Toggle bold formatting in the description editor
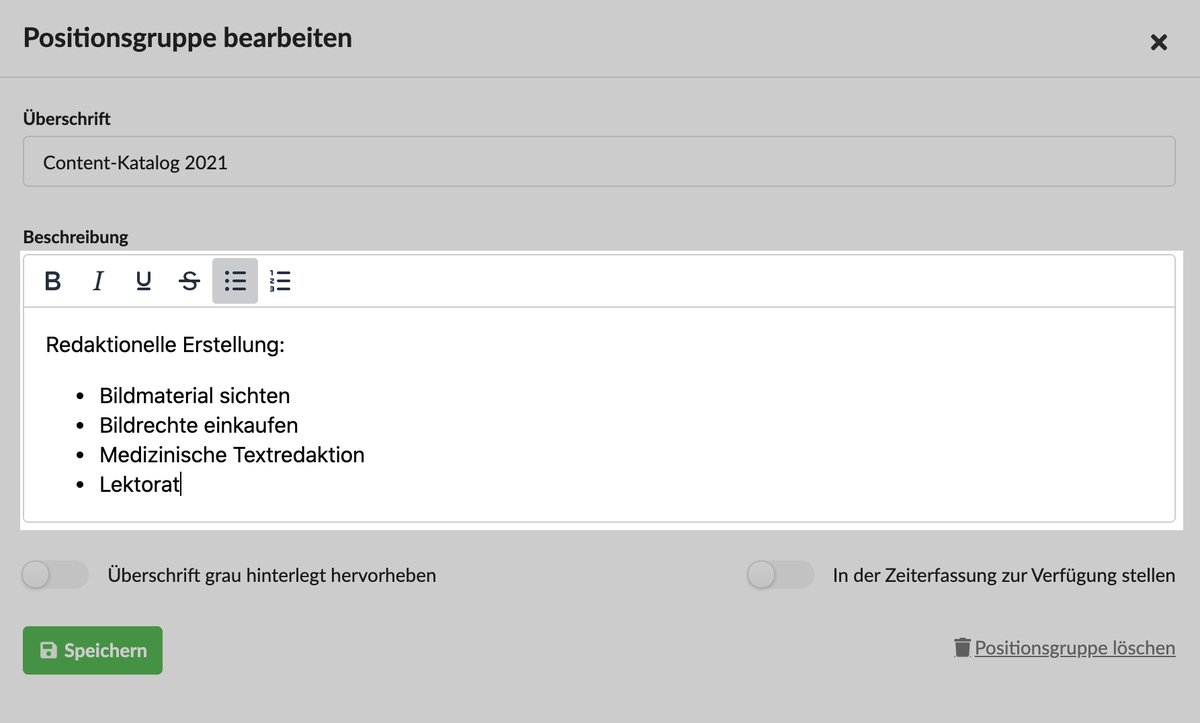1200x723 pixels. coord(53,281)
